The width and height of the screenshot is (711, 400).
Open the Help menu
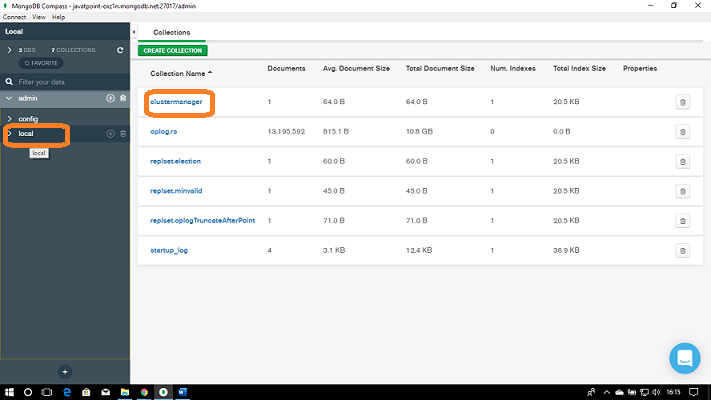(58, 17)
